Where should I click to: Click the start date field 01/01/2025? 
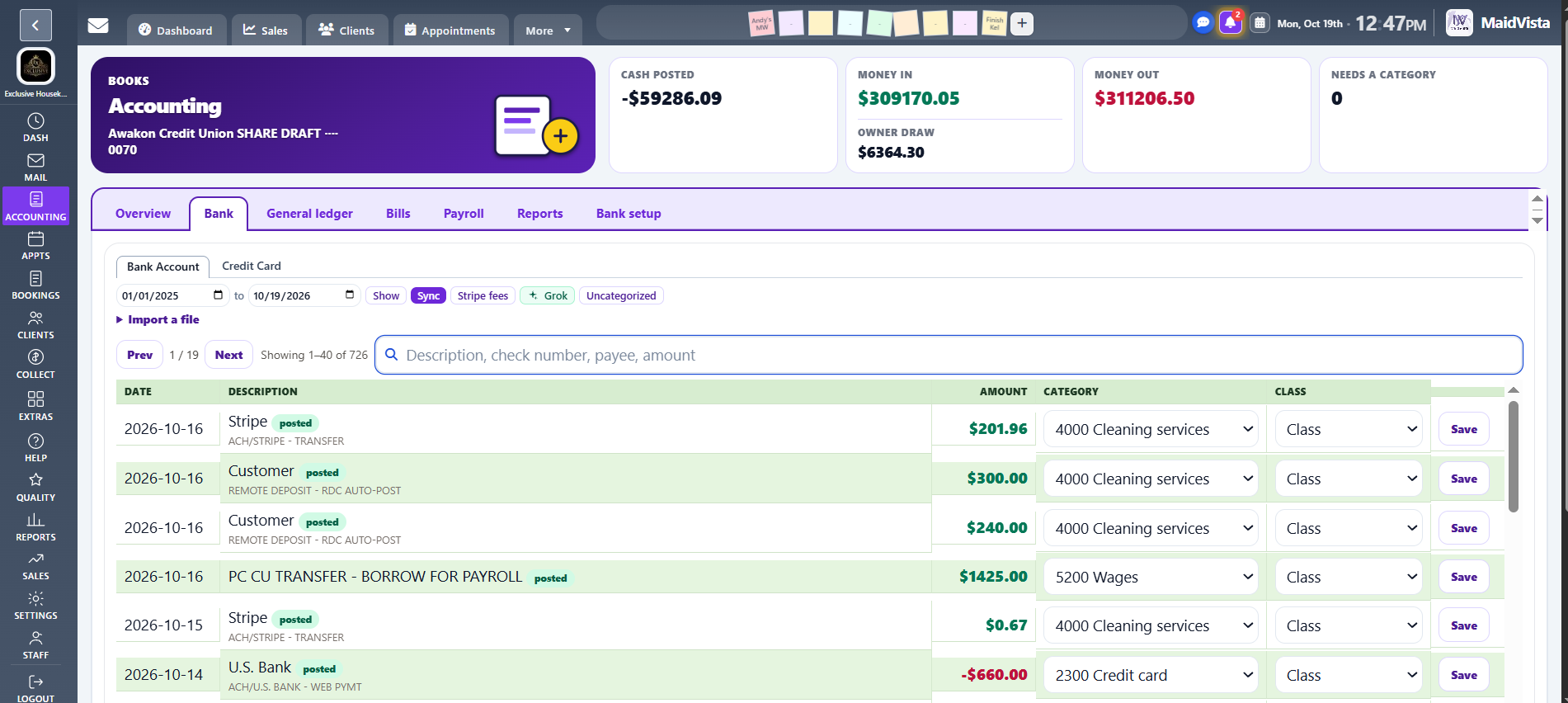point(172,295)
